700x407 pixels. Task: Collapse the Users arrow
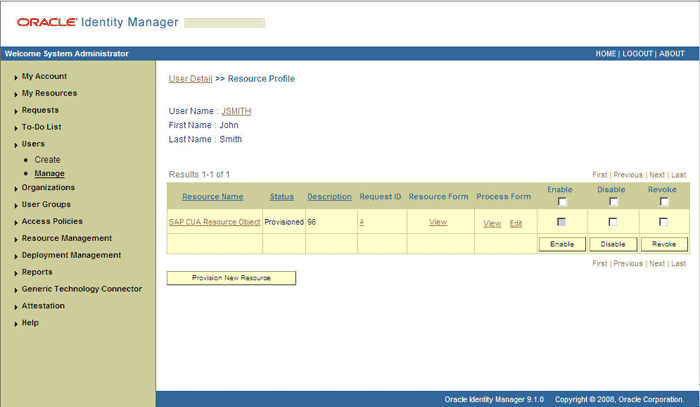(x=16, y=145)
